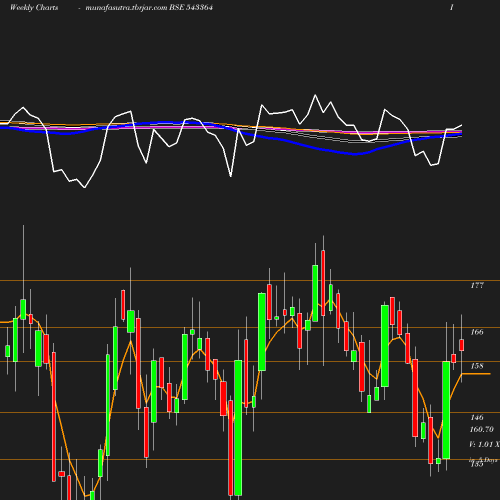Click the 158 price level label
This screenshot has width=500, height=500.
pyautogui.click(x=477, y=366)
